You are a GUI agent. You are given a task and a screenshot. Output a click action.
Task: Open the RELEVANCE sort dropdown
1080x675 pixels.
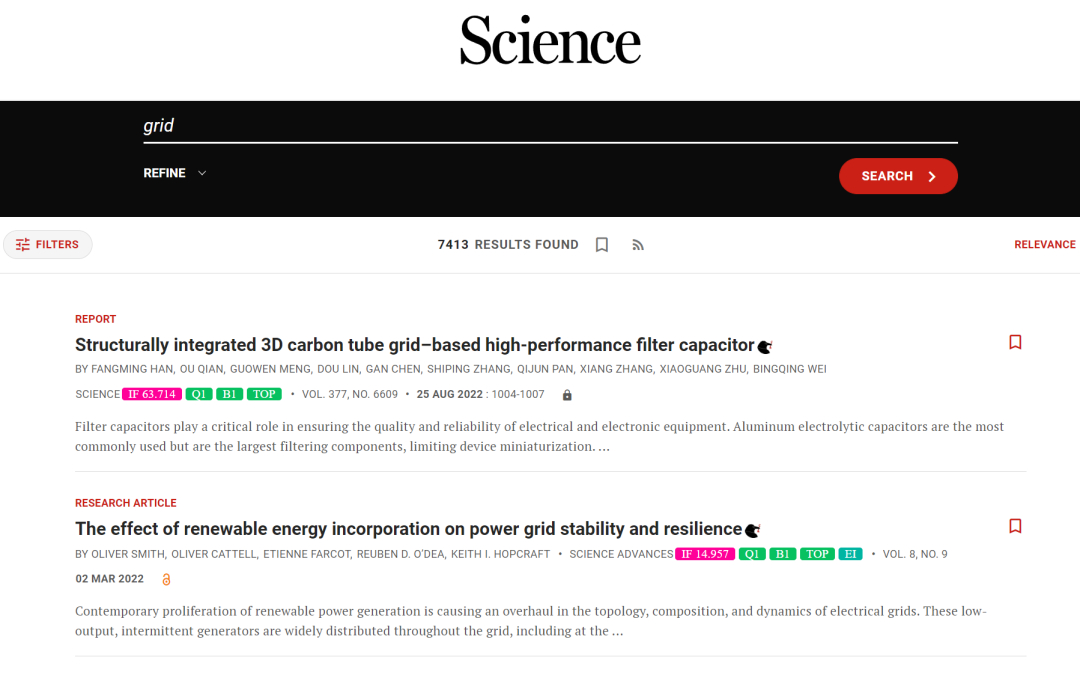pyautogui.click(x=1044, y=244)
